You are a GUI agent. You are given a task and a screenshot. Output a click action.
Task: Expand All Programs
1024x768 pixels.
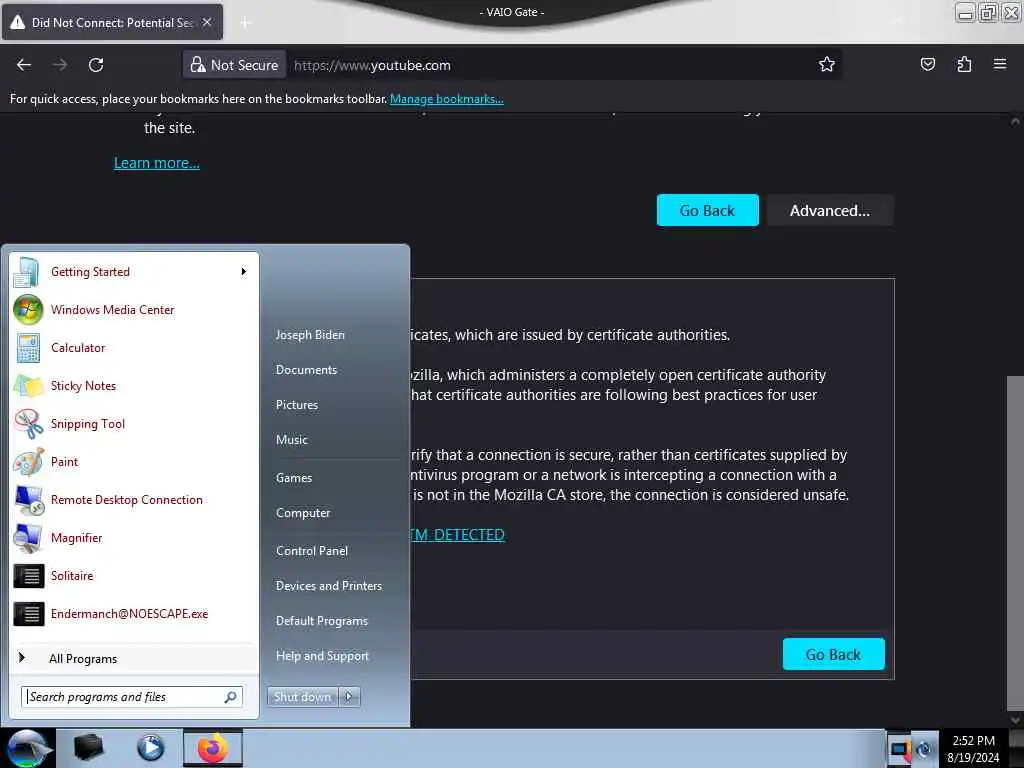pyautogui.click(x=134, y=658)
